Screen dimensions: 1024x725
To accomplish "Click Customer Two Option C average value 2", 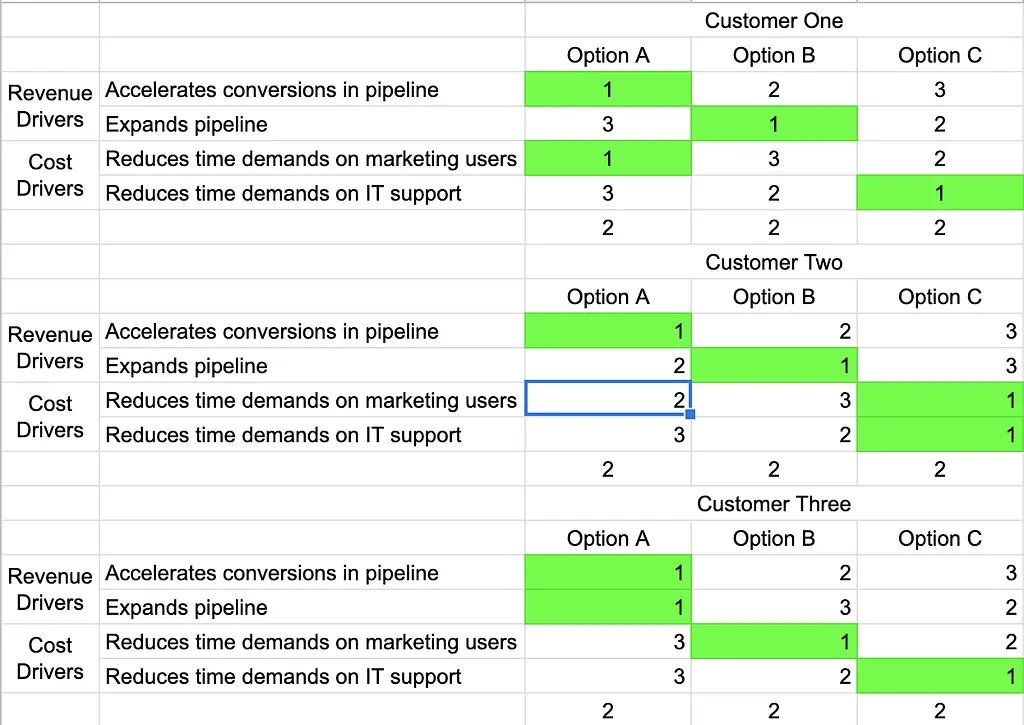I will pyautogui.click(x=940, y=469).
